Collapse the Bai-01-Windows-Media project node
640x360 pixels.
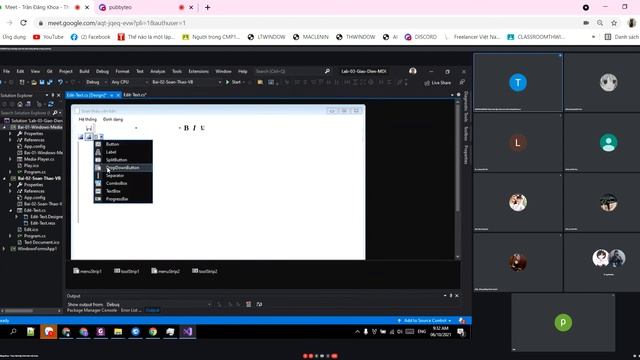(4, 127)
